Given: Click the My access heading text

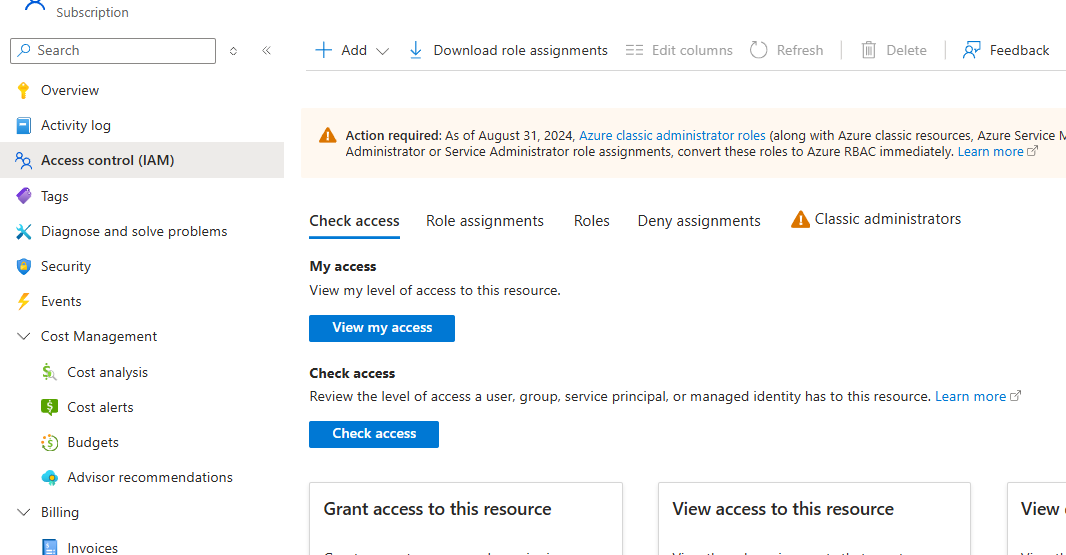Looking at the screenshot, I should point(343,267).
